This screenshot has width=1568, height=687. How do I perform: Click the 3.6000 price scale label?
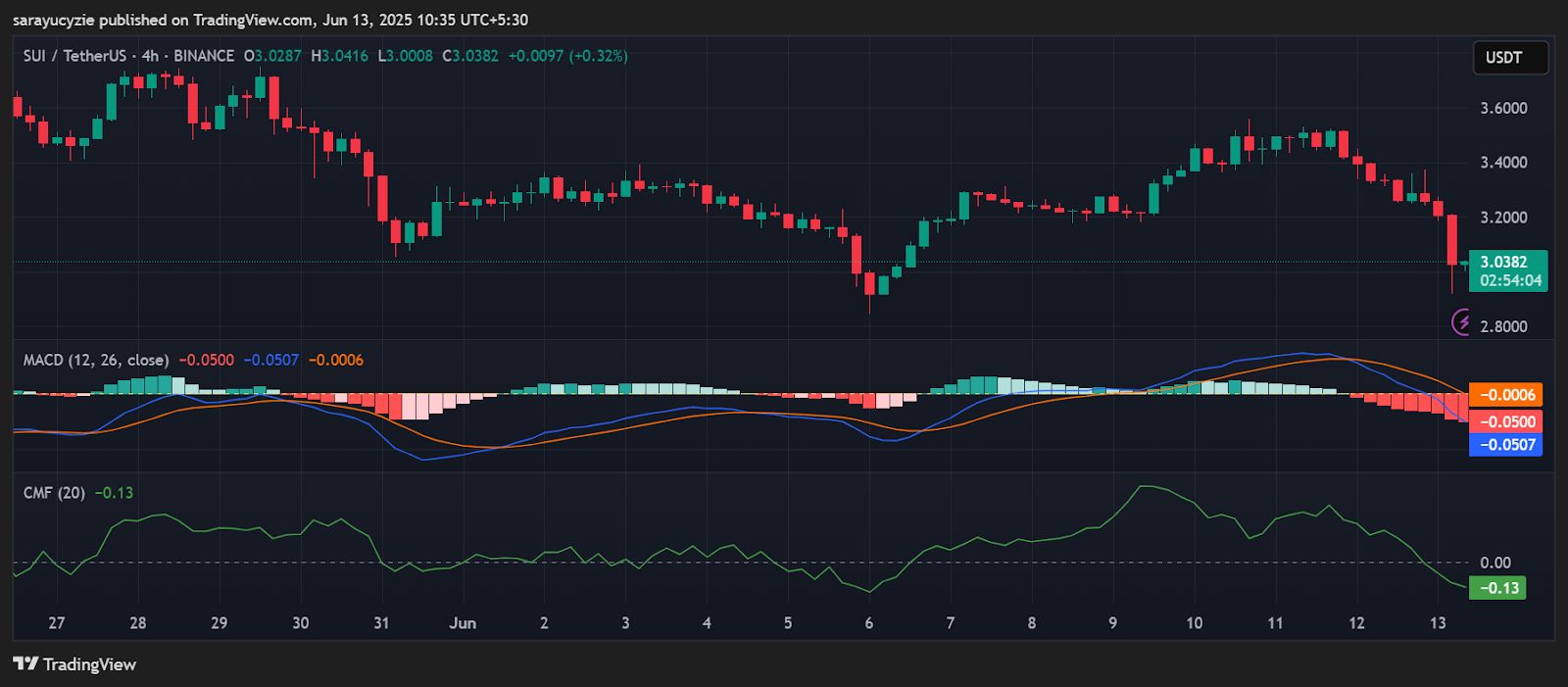[1503, 108]
